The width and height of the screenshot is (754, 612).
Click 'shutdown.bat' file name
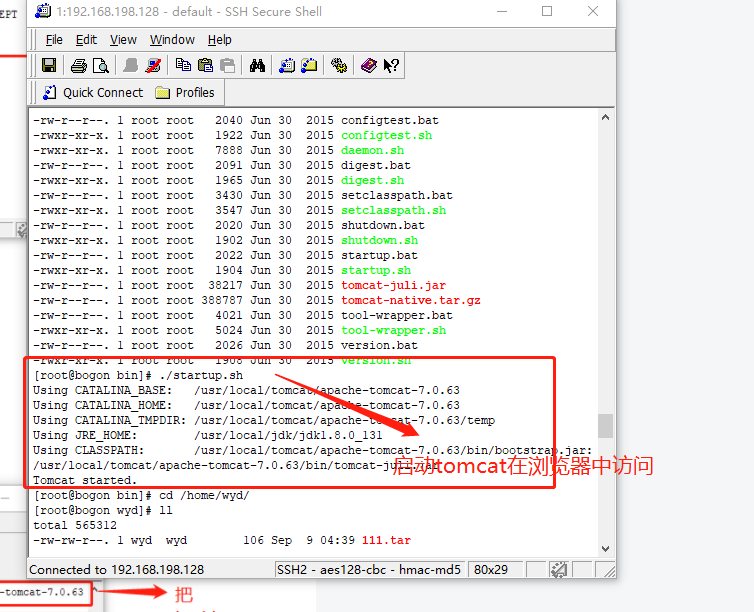coord(383,225)
